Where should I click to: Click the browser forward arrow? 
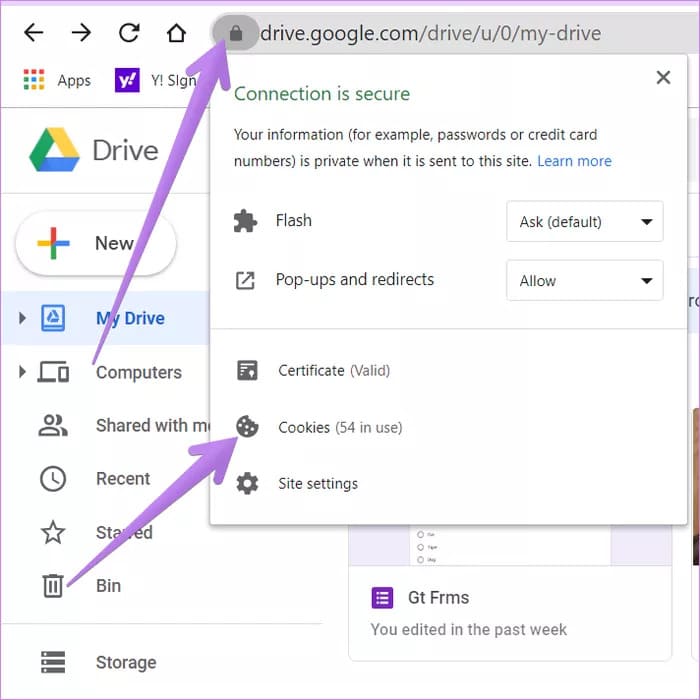(x=81, y=33)
